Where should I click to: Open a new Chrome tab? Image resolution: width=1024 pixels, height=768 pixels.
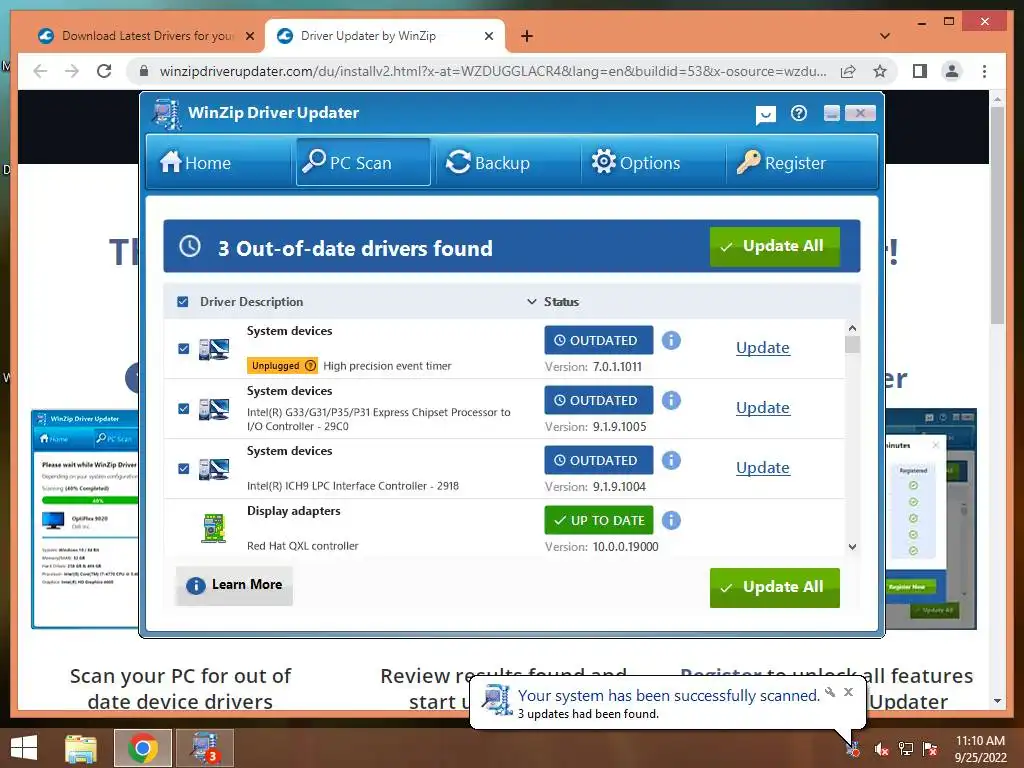point(526,37)
